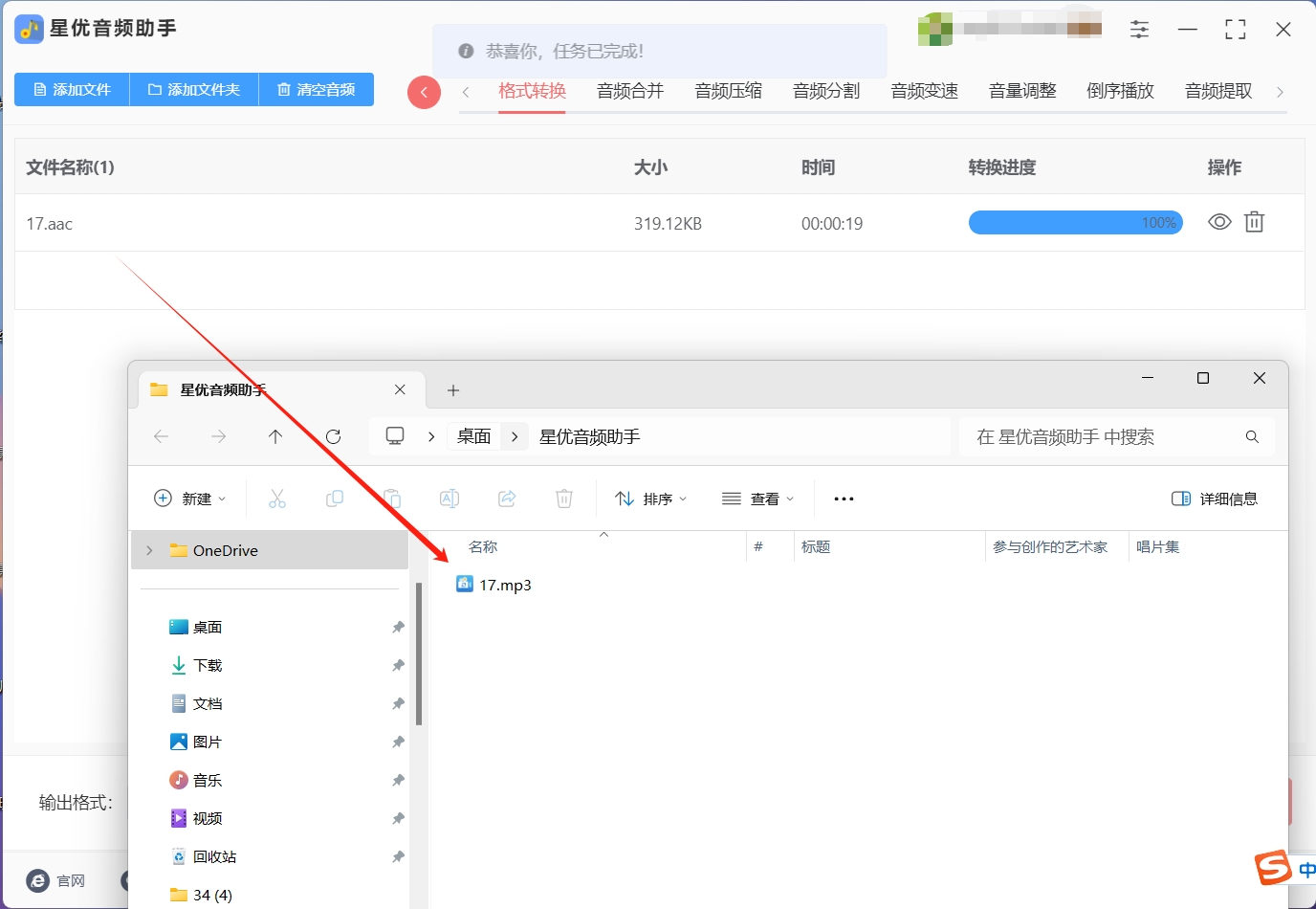Open 图片 in the navigation pane

208,742
